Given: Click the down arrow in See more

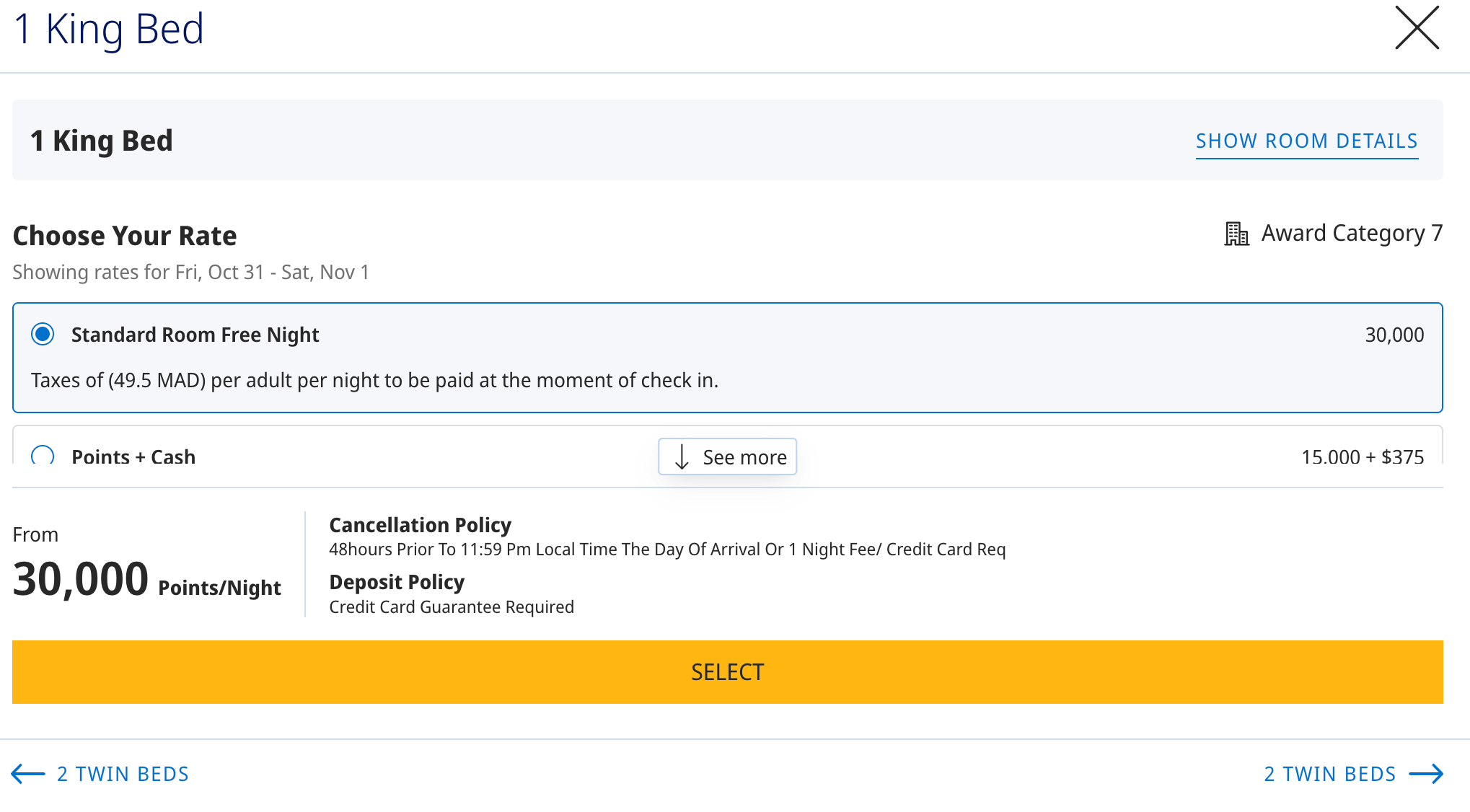Looking at the screenshot, I should click(682, 457).
